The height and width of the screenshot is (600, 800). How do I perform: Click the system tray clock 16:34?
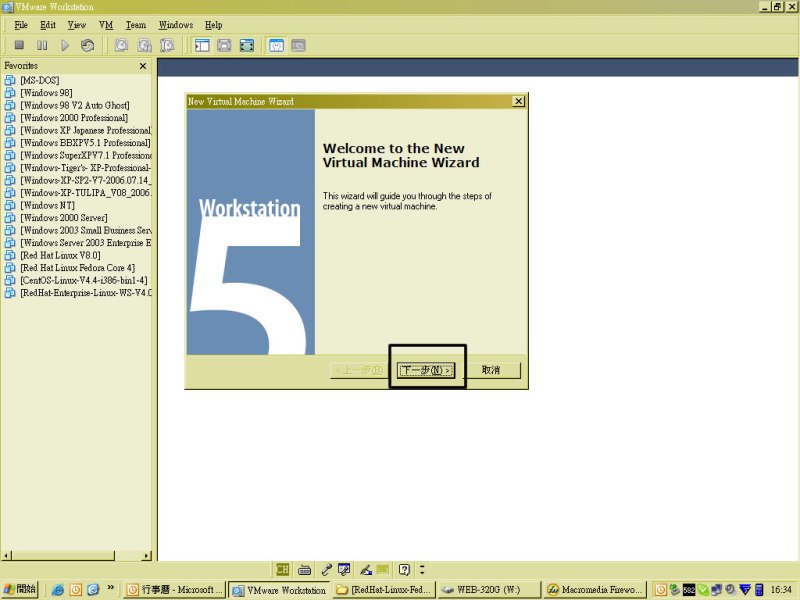tap(781, 590)
